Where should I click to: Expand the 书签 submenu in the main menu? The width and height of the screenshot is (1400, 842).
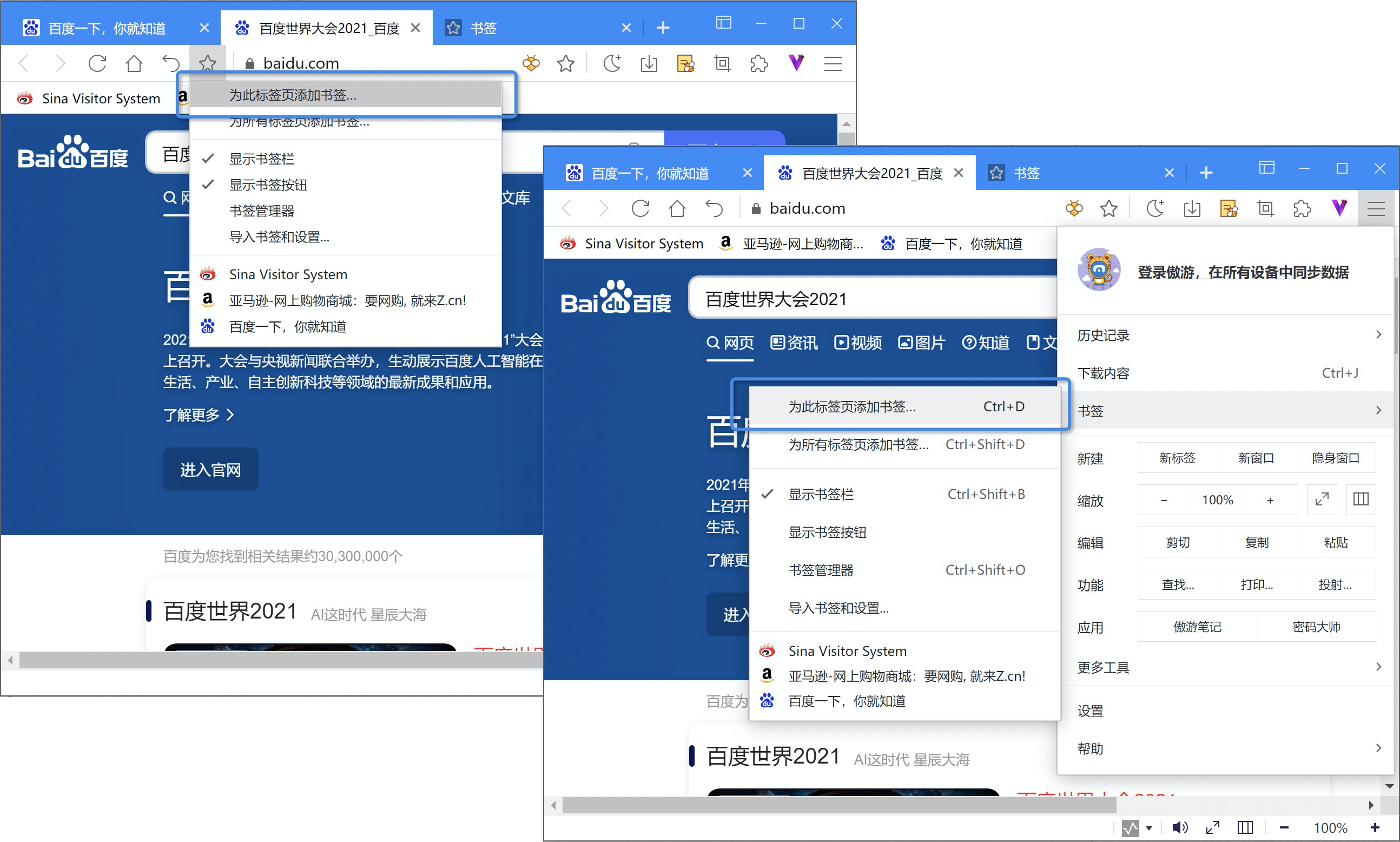pos(1225,410)
